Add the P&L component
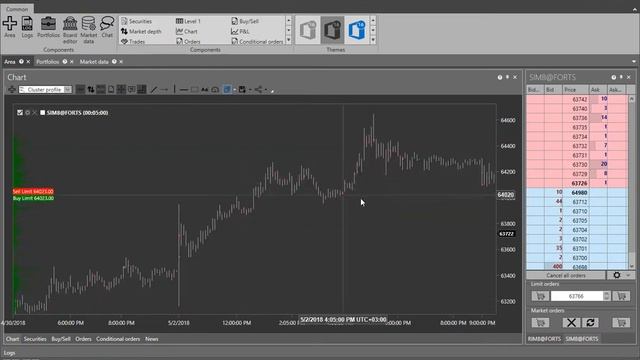 click(x=240, y=31)
